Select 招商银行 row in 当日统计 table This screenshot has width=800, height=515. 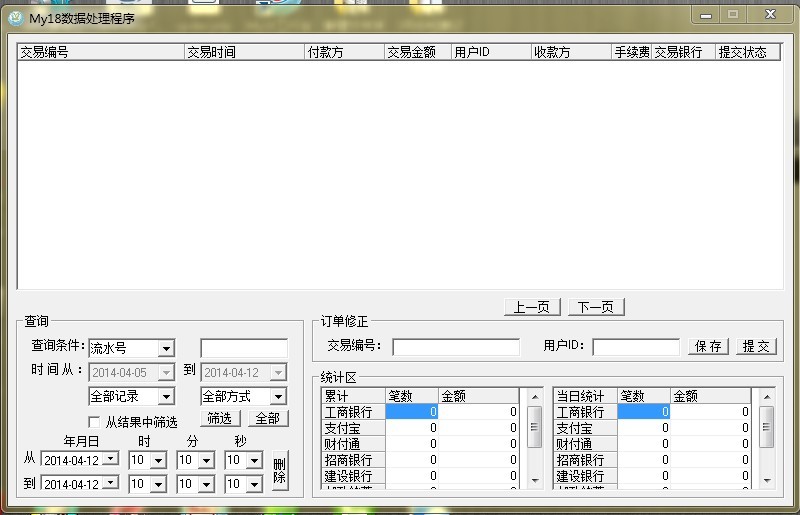click(652, 460)
